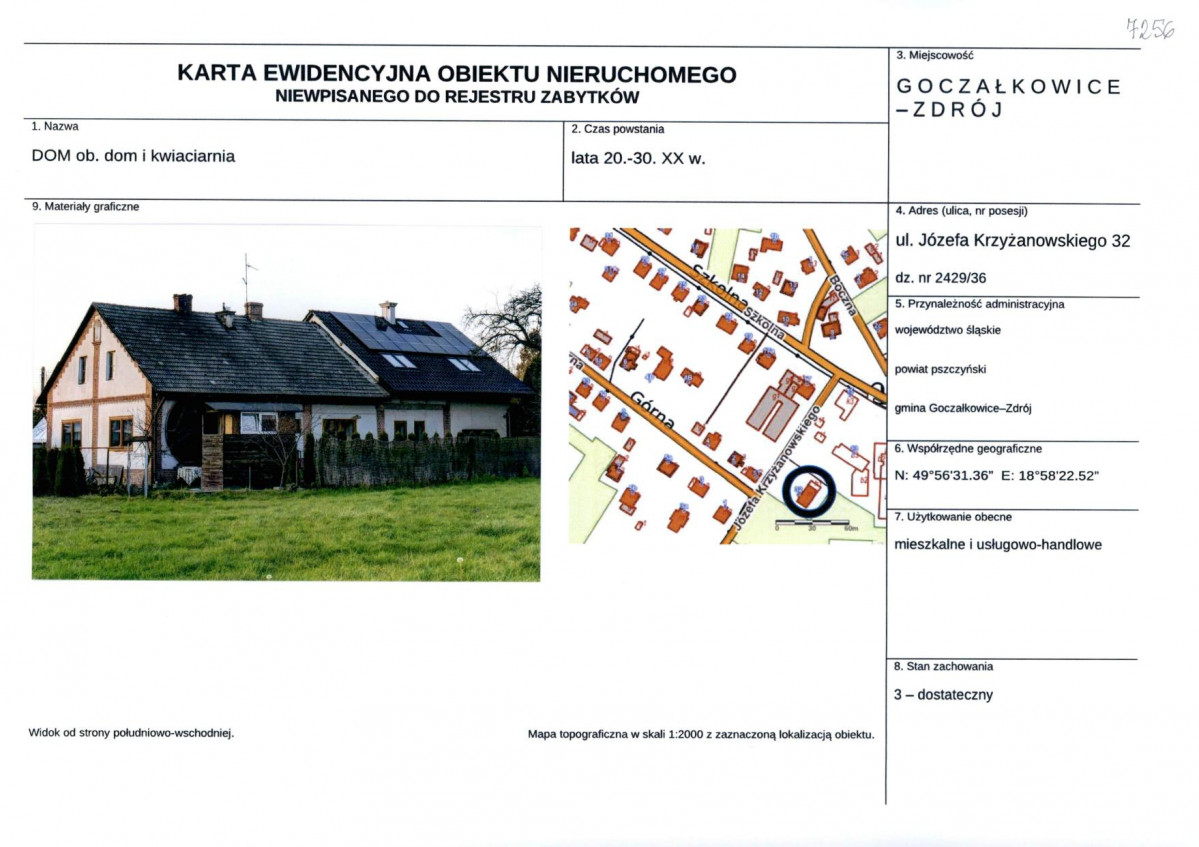This screenshot has height=847, width=1199.
Task: Click the label '5. Przynależność administracyjna'
Action: [x=980, y=304]
